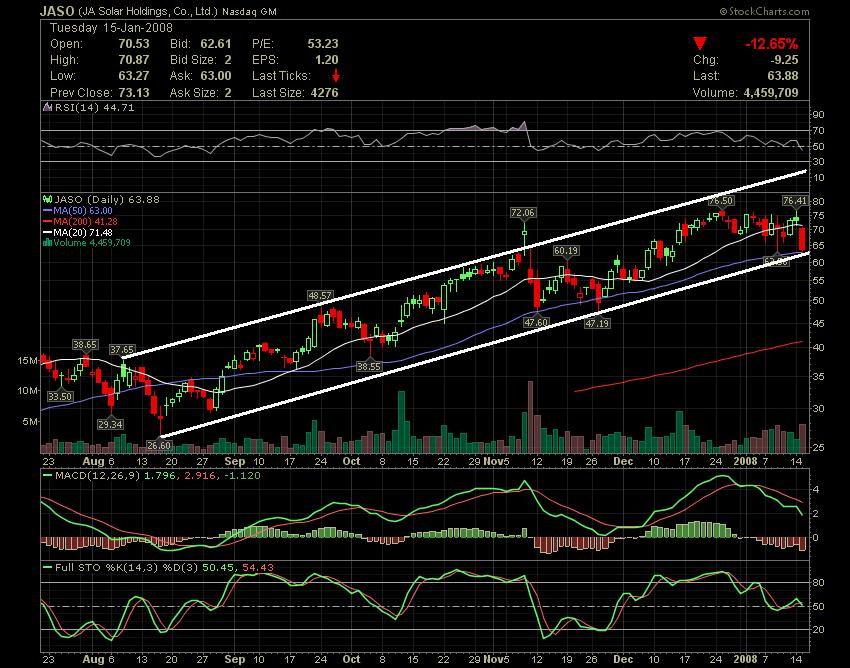Click the tall November volume spike bar
Image resolution: width=850 pixels, height=668 pixels.
530,417
